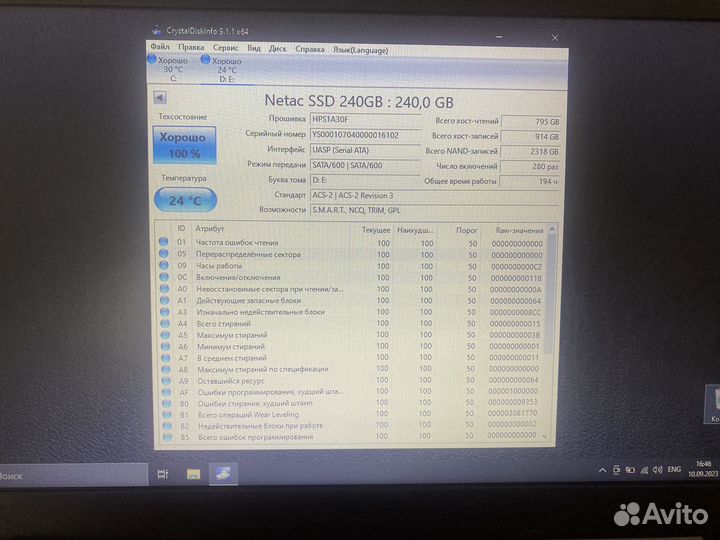Click the status icon for attribute A3
720x540 pixels.
pyautogui.click(x=165, y=312)
